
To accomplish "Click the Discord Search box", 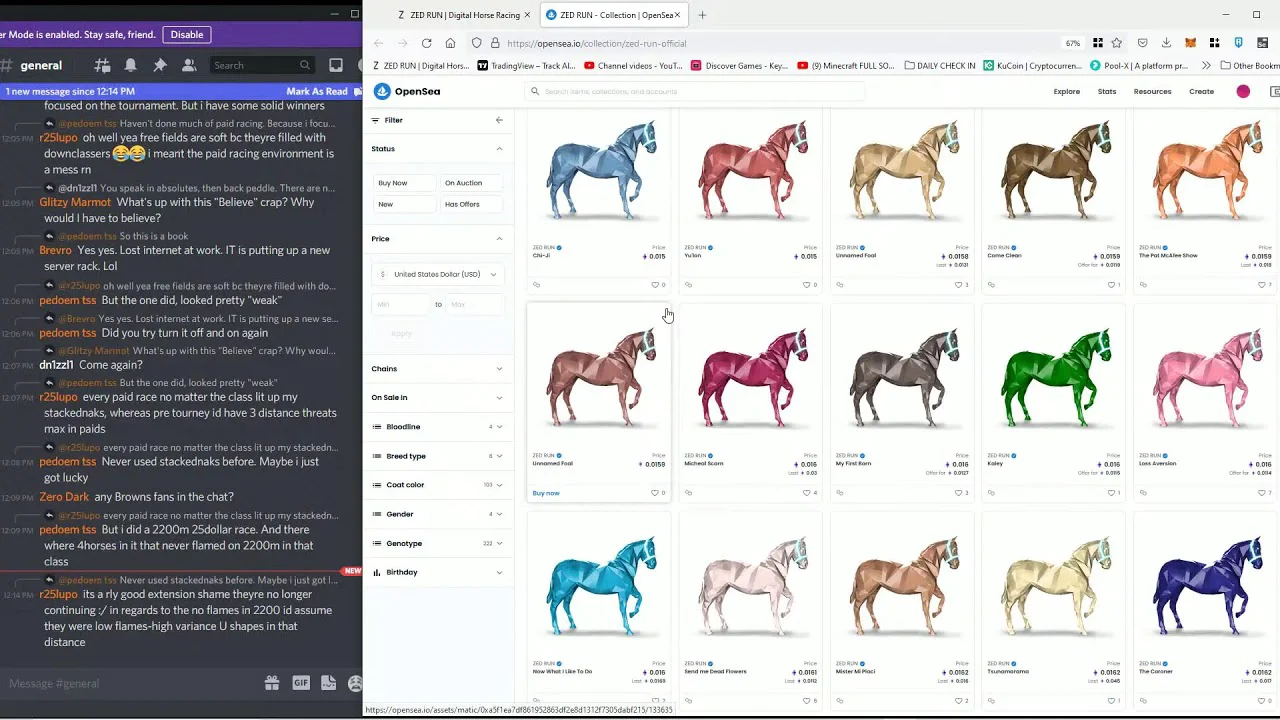I will point(262,66).
